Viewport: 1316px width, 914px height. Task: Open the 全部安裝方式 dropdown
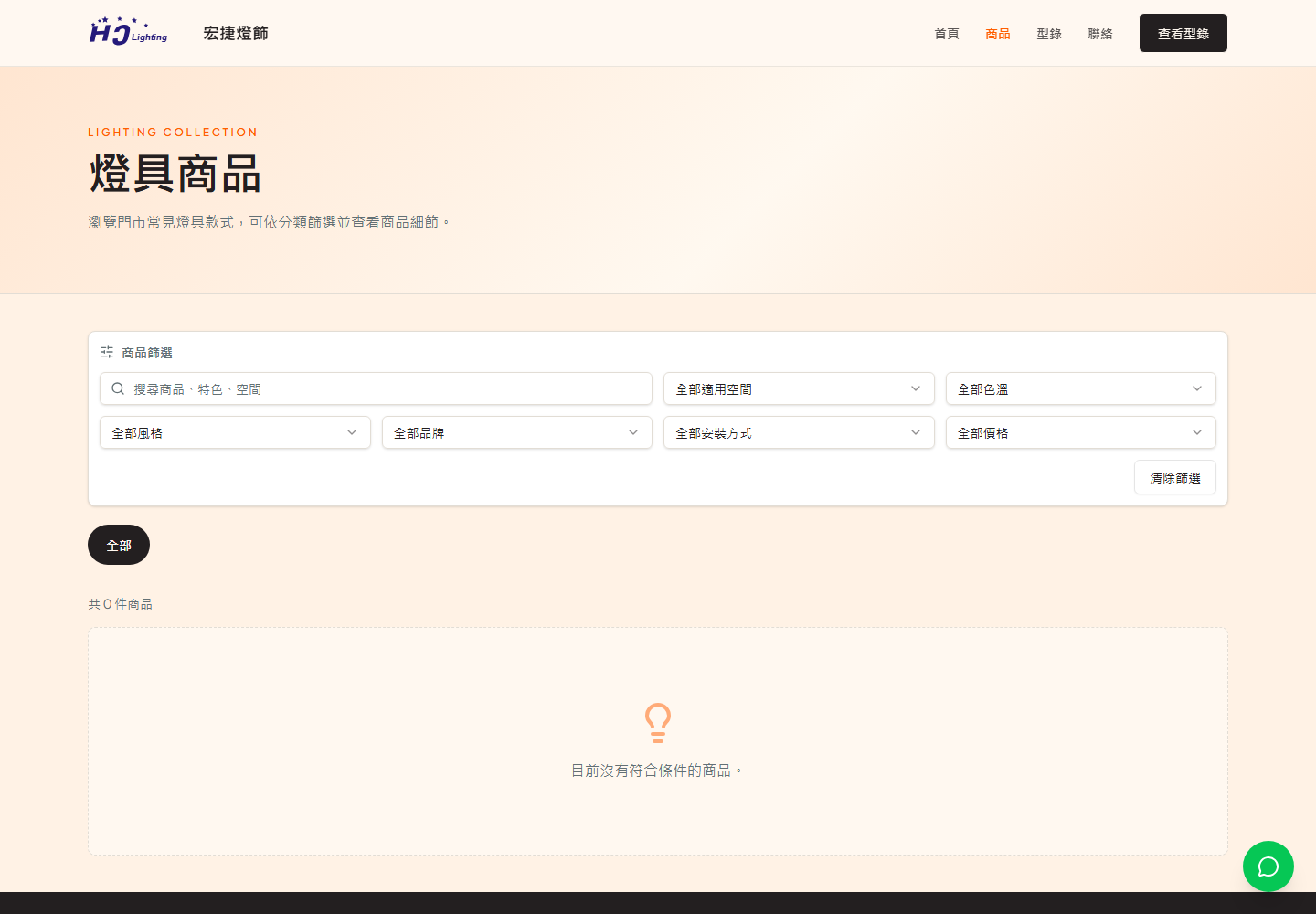799,432
